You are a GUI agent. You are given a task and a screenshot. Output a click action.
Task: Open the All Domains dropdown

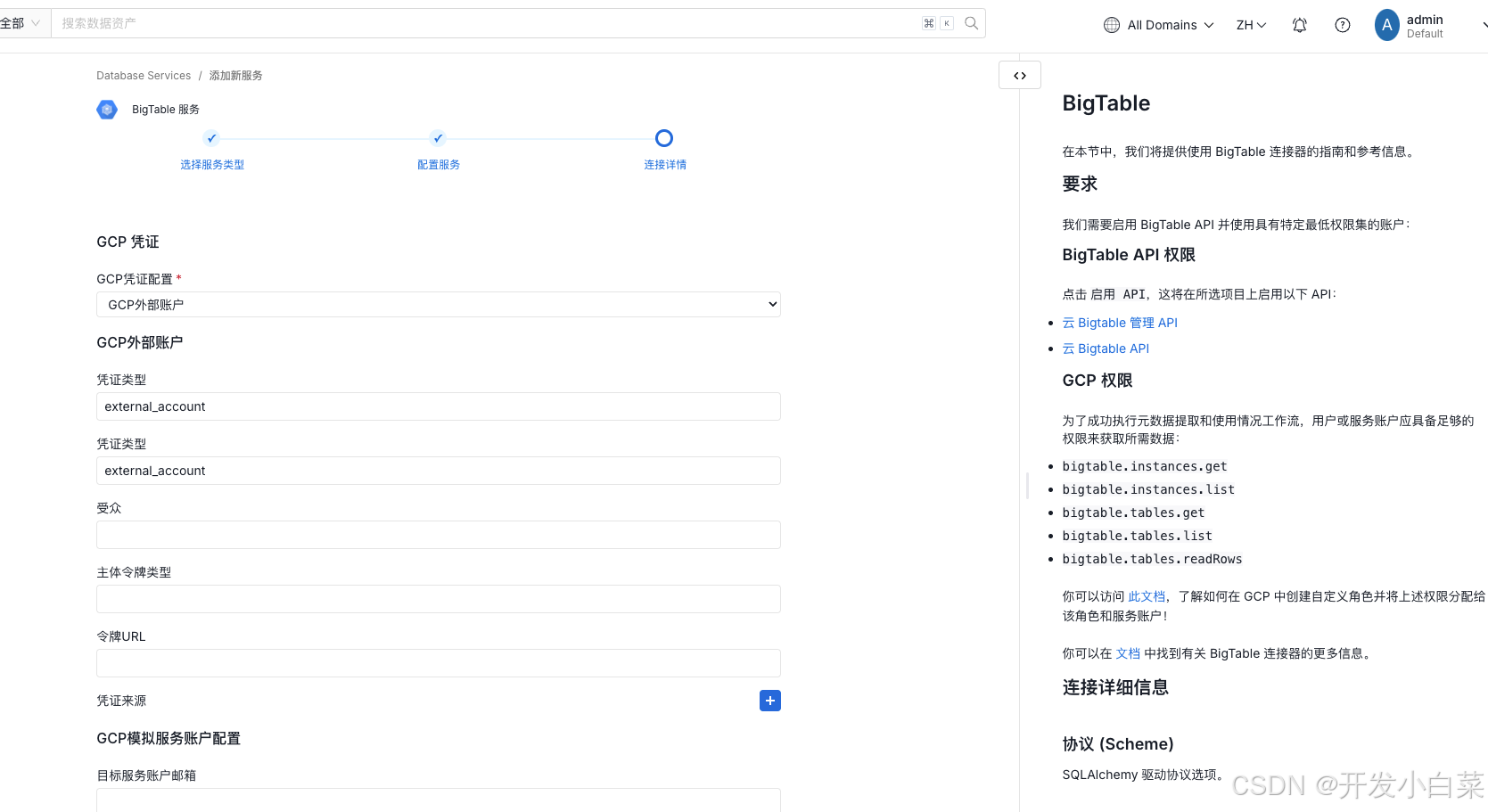coord(1158,25)
